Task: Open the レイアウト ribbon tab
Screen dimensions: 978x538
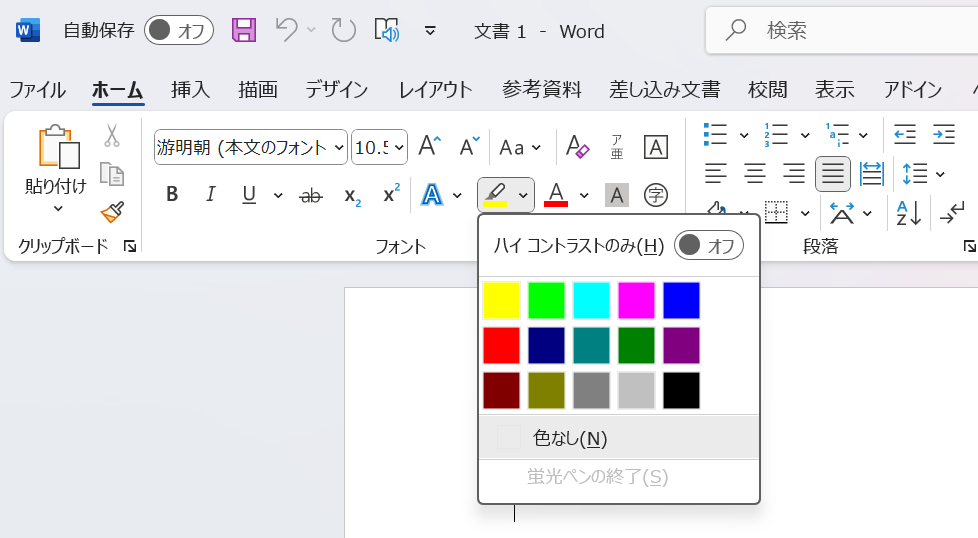Action: click(x=435, y=89)
